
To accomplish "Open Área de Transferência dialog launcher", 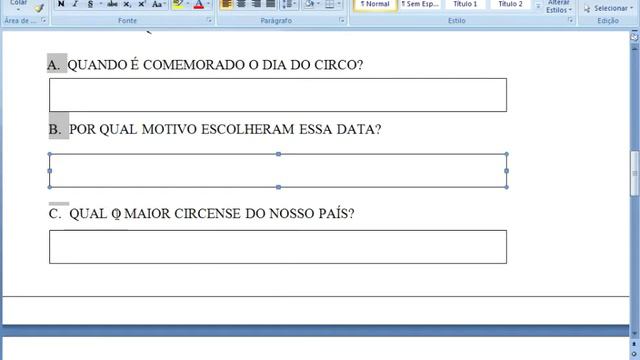I will (43, 20).
